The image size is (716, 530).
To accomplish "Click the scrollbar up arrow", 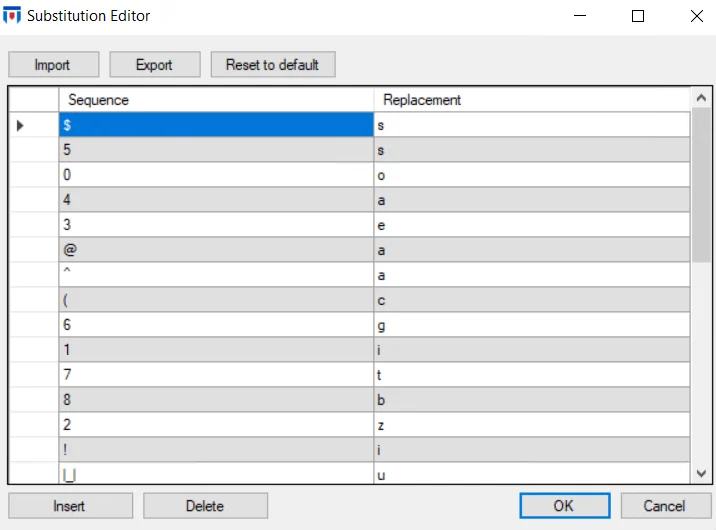I will [701, 97].
